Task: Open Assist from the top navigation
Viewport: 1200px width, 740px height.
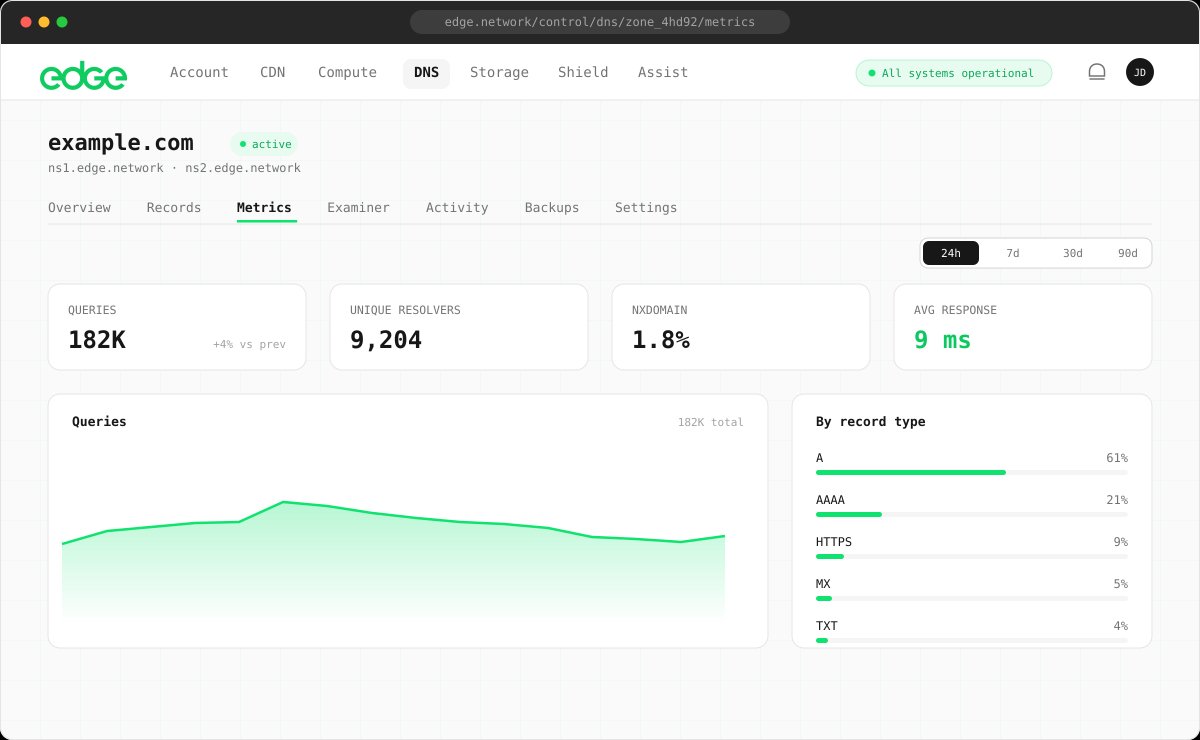Action: click(x=663, y=73)
